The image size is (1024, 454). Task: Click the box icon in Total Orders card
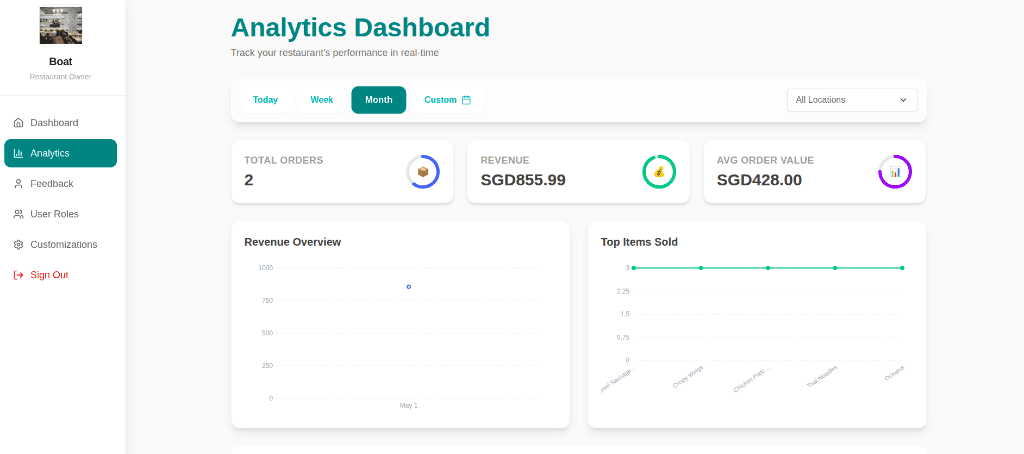pyautogui.click(x=423, y=172)
